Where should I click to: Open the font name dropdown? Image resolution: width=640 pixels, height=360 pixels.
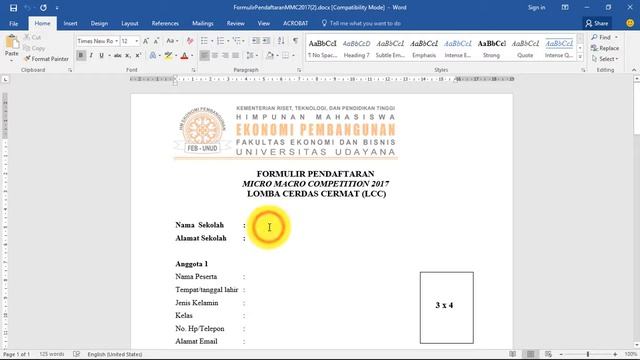pos(116,41)
